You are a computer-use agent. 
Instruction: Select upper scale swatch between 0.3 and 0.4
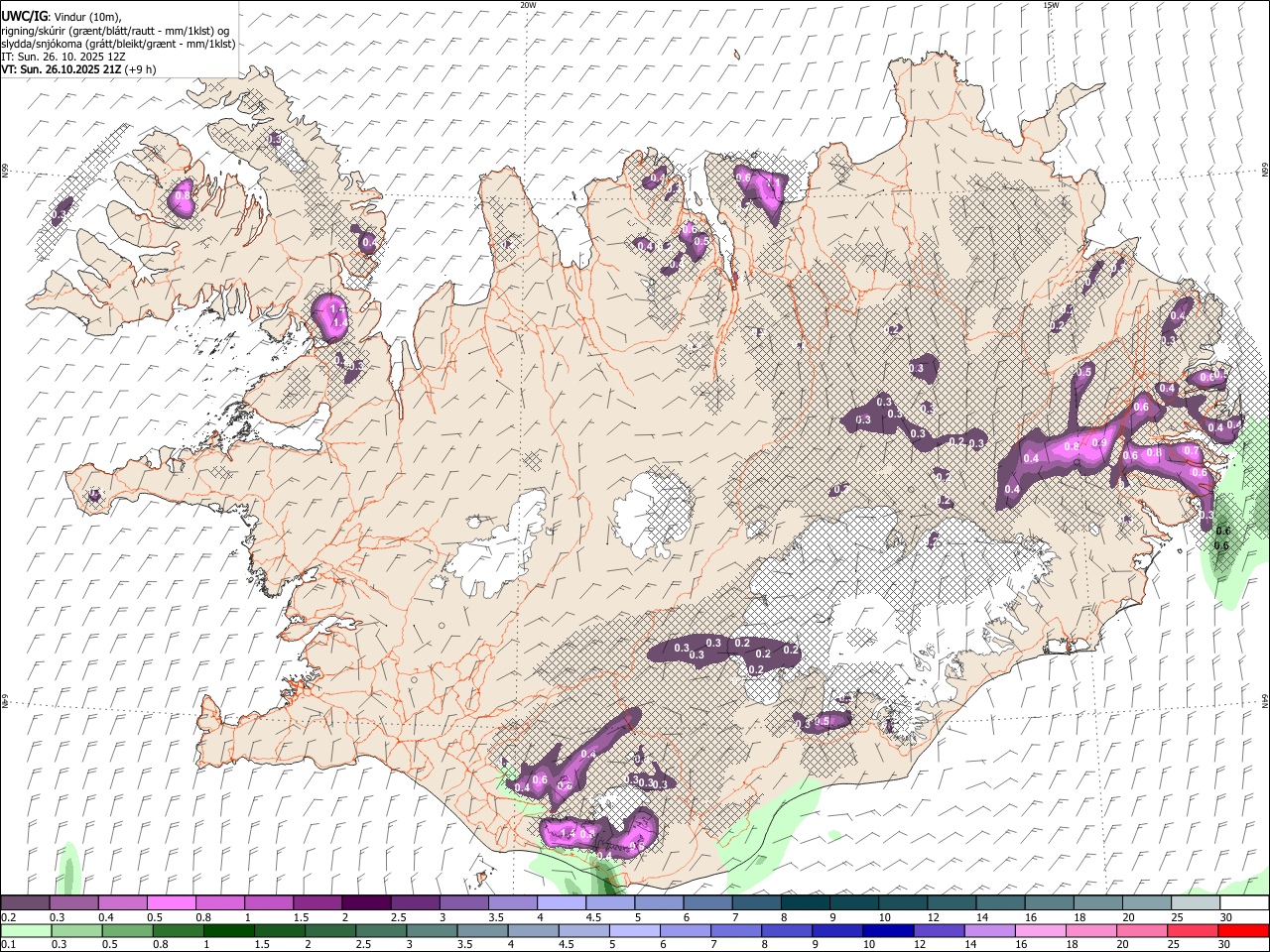(74, 903)
